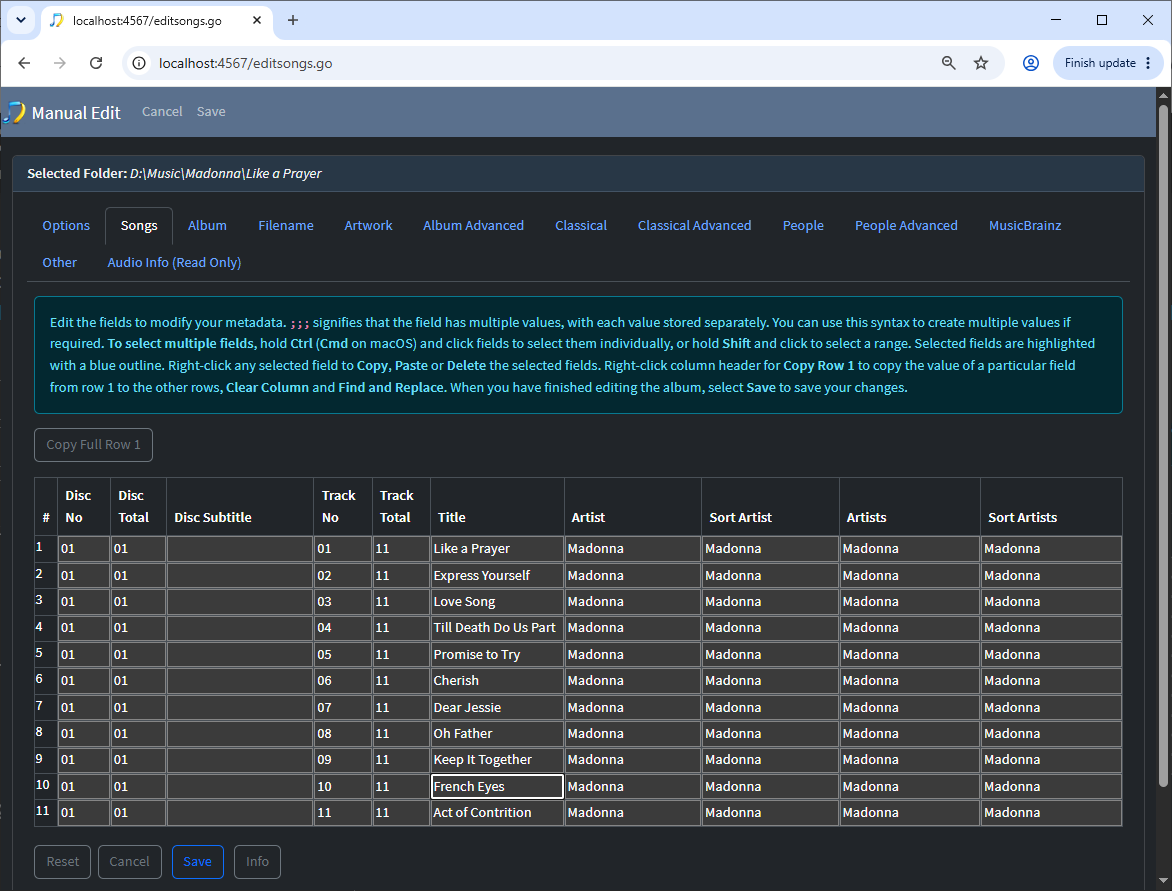Viewport: 1172px width, 891px height.
Task: Click the blue-outlined Save button
Action: pos(197,862)
